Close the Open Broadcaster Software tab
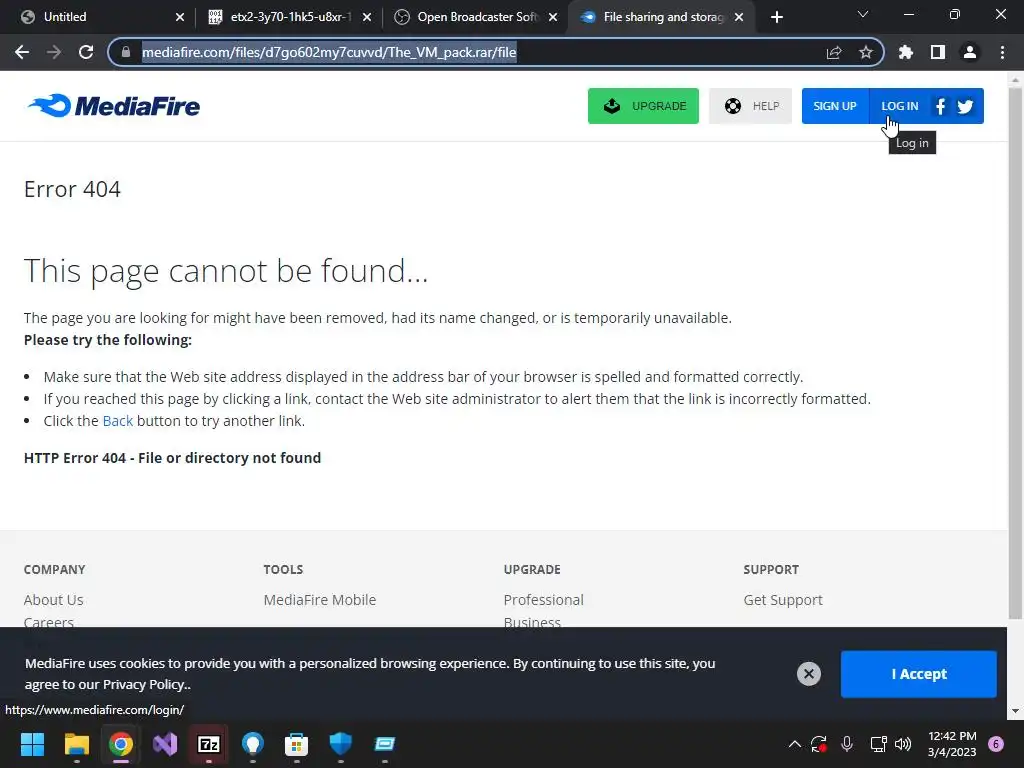The width and height of the screenshot is (1024, 768). point(553,17)
